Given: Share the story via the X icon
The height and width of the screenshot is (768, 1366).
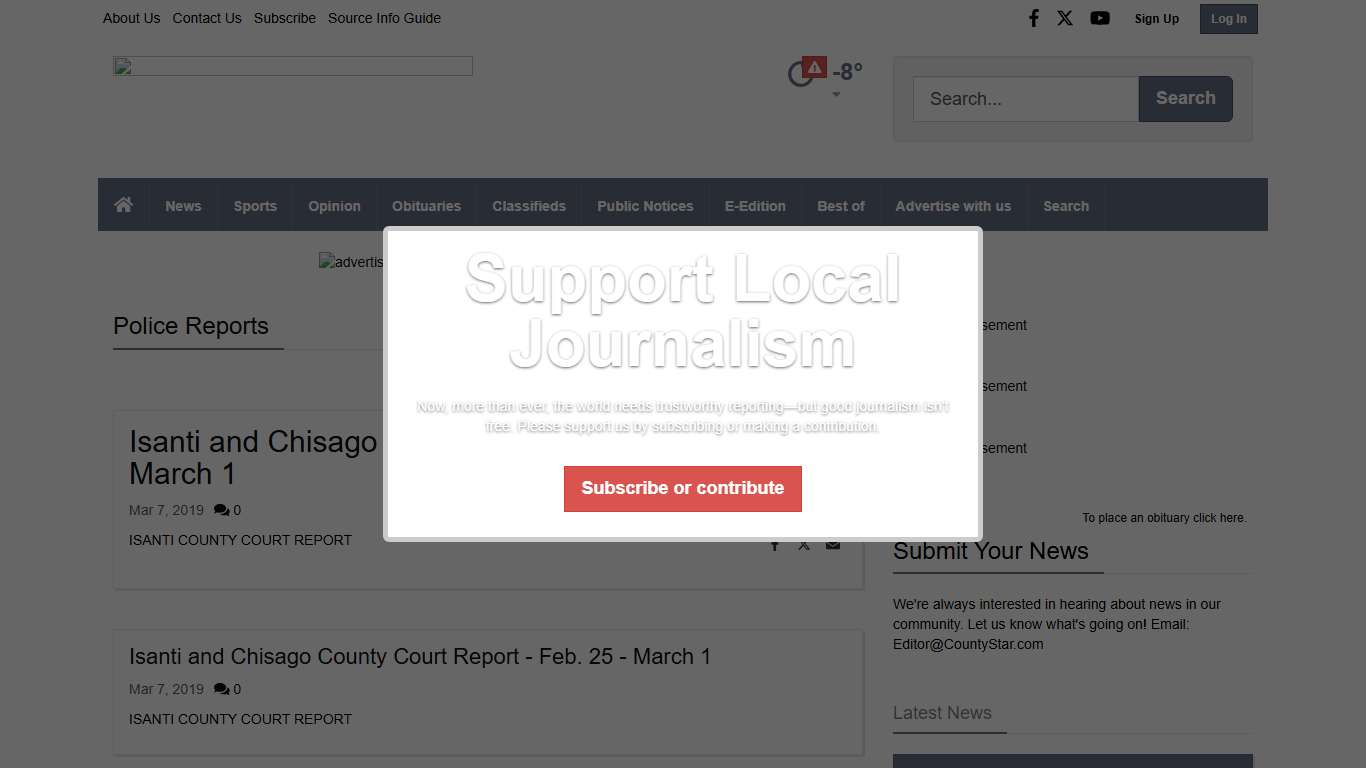Looking at the screenshot, I should tap(804, 545).
